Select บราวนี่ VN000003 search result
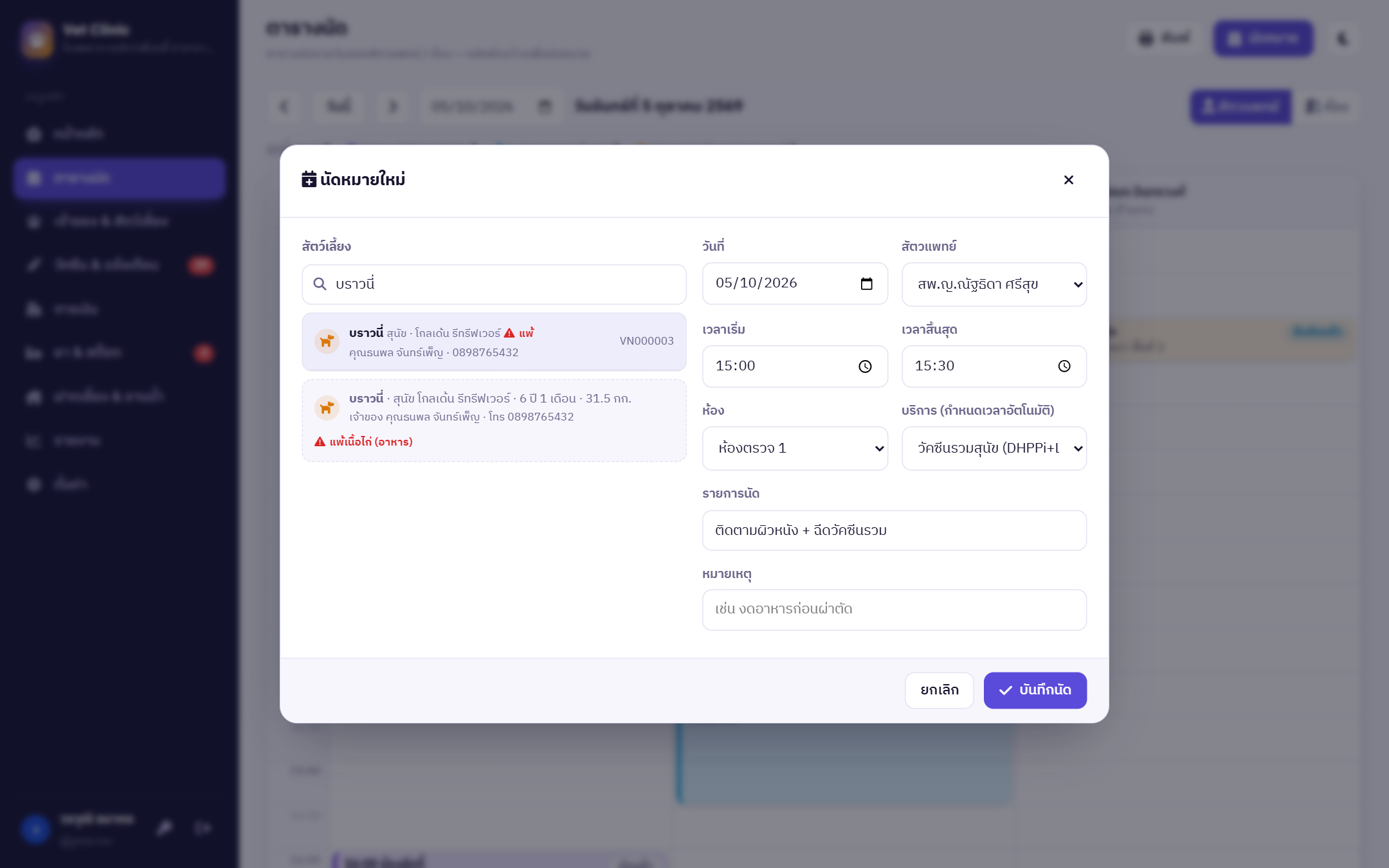Screen dimensions: 1389x868 (x=494, y=342)
